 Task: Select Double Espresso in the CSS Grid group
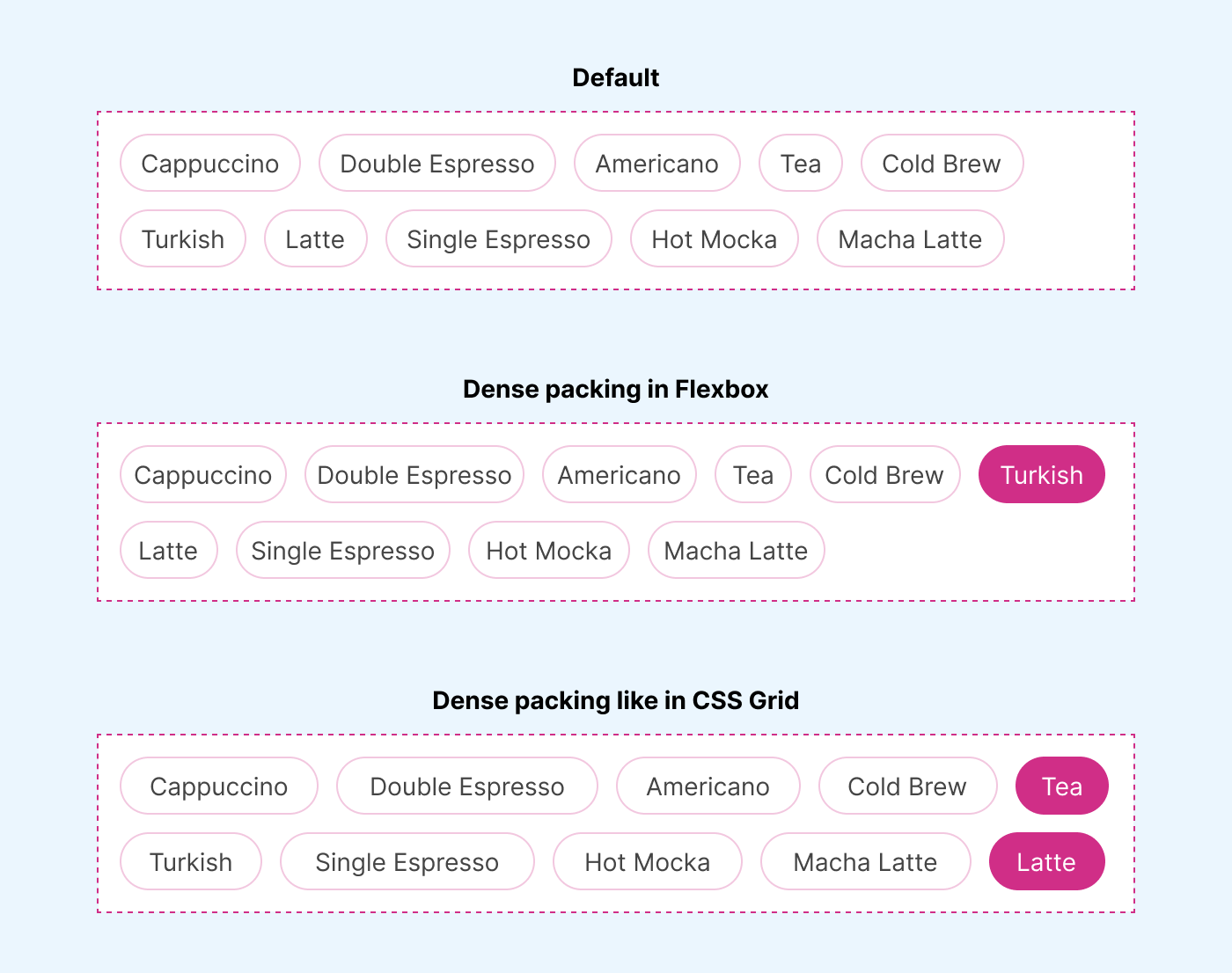467,786
